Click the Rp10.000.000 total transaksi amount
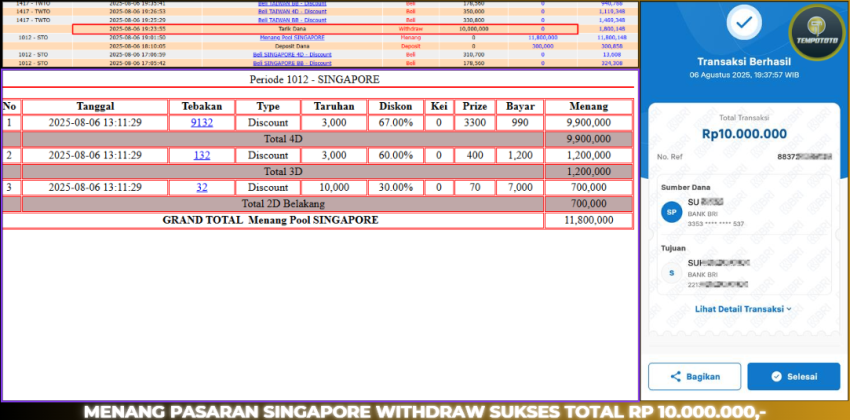The width and height of the screenshot is (850, 420). click(744, 134)
